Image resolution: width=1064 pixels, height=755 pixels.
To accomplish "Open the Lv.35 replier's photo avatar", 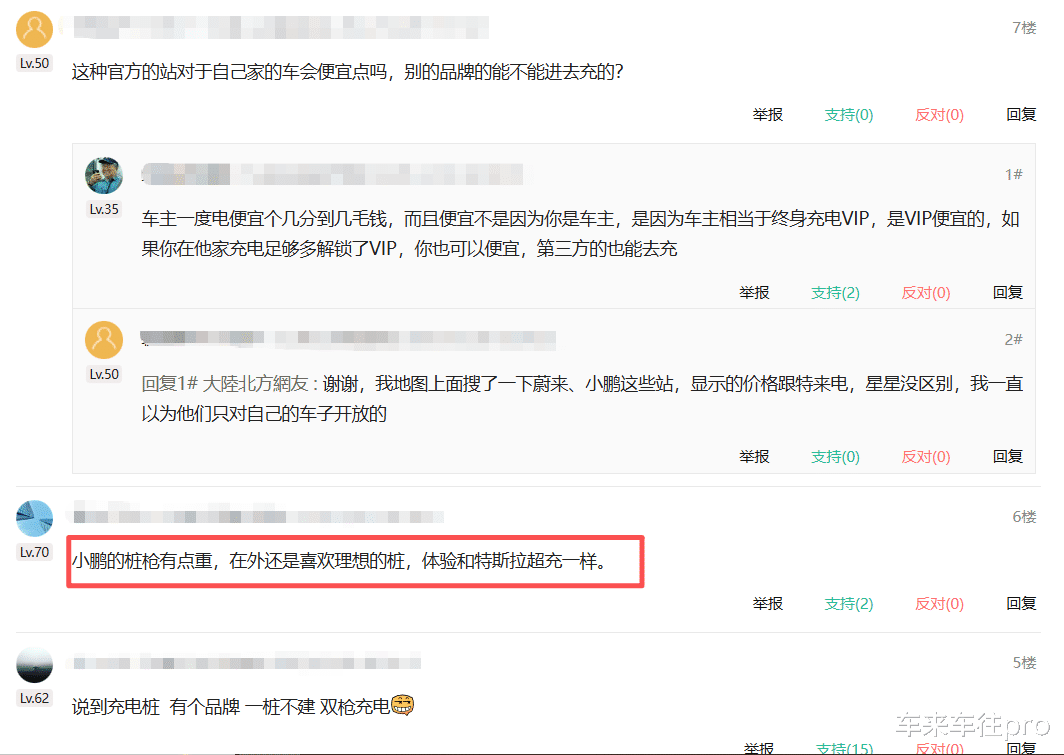I will (104, 176).
